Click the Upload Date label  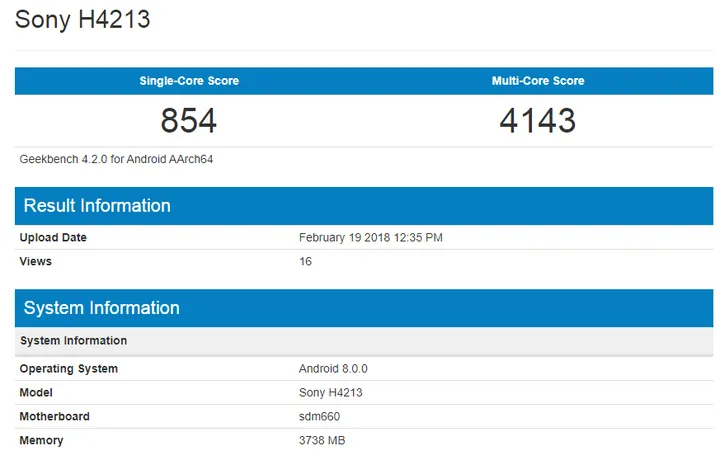pos(53,237)
